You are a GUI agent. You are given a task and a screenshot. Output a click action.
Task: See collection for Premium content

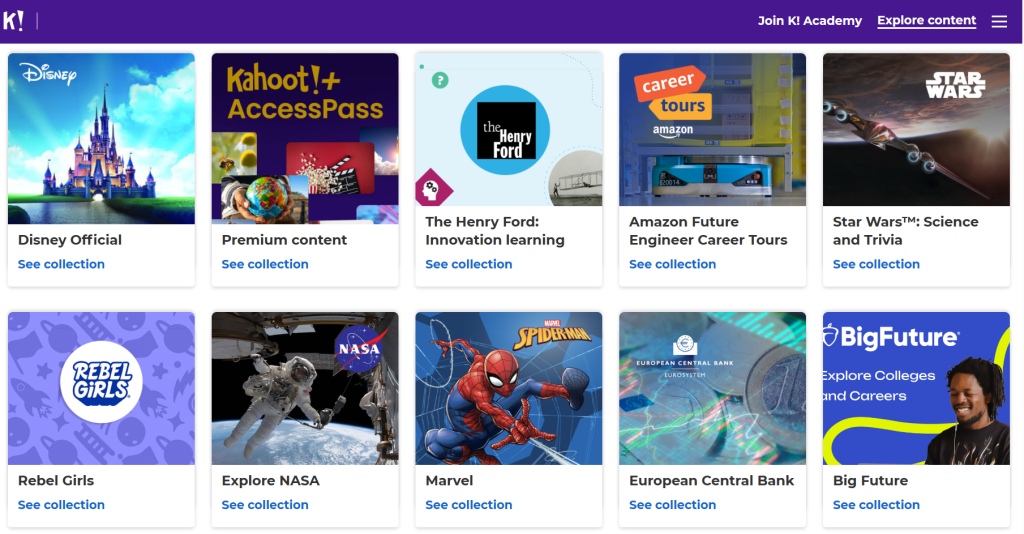coord(265,264)
